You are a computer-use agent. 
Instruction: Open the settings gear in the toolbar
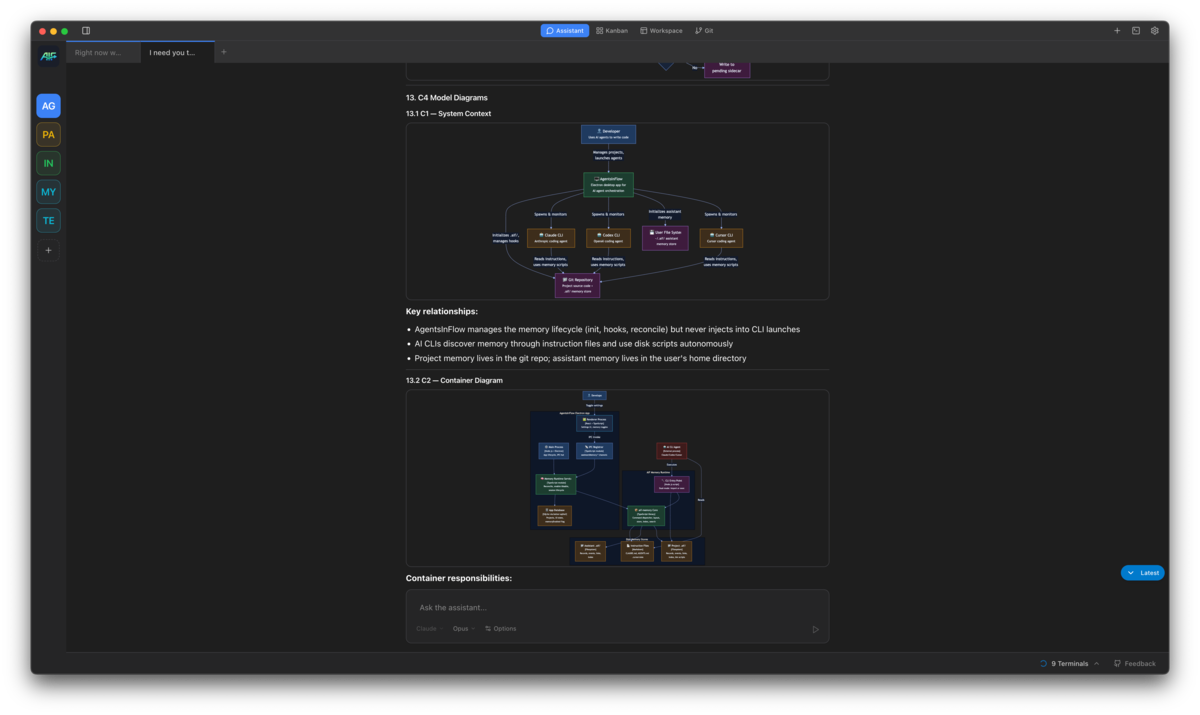1154,30
